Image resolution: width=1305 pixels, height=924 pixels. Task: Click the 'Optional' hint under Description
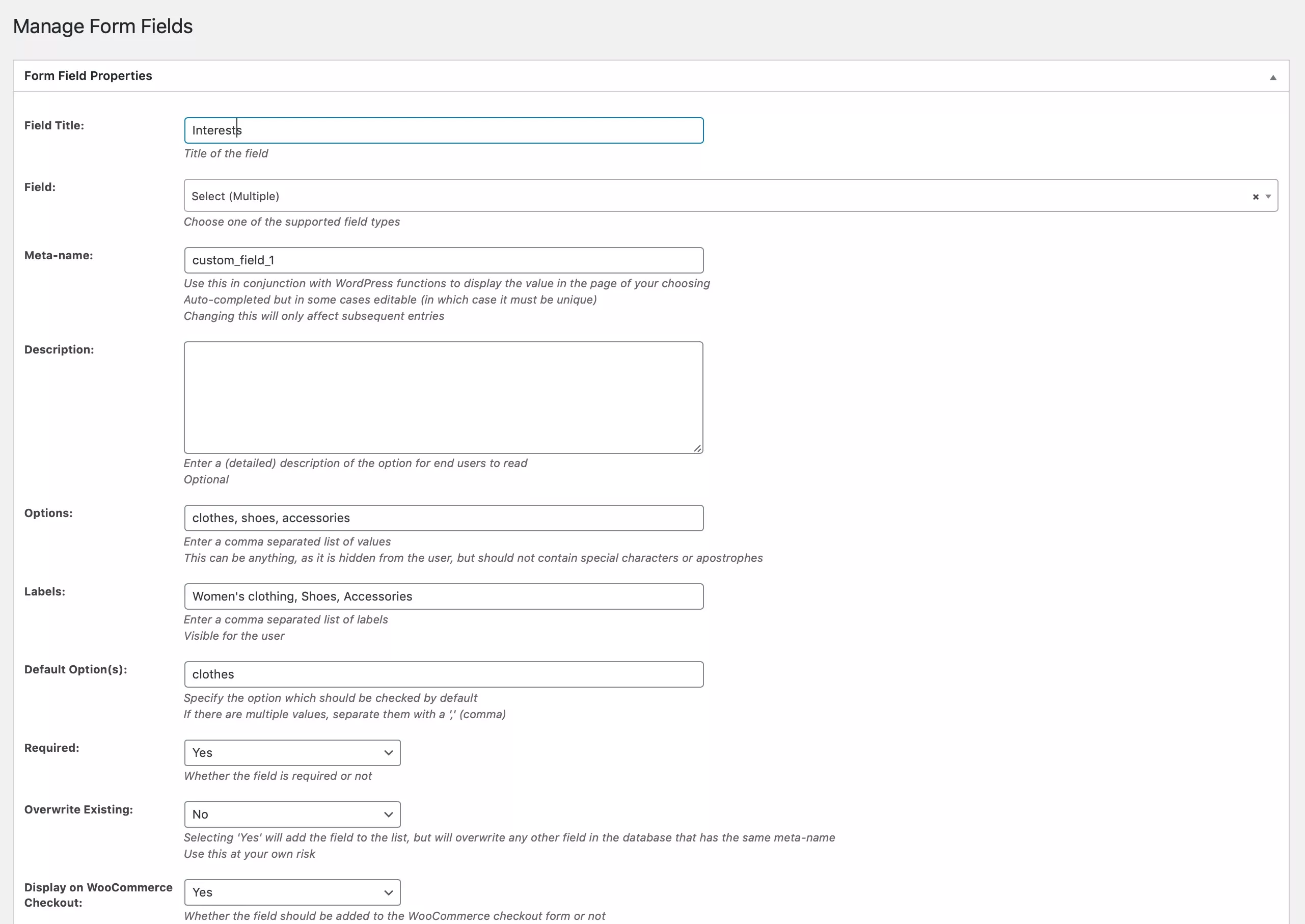[x=206, y=479]
